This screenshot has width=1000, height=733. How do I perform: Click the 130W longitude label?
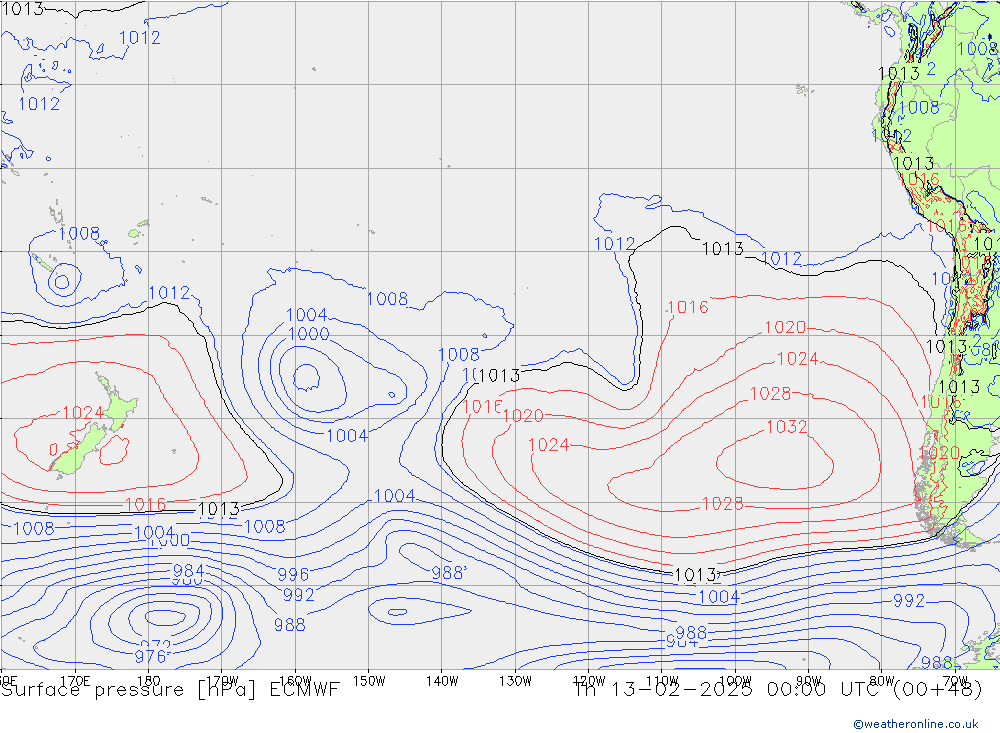514,680
